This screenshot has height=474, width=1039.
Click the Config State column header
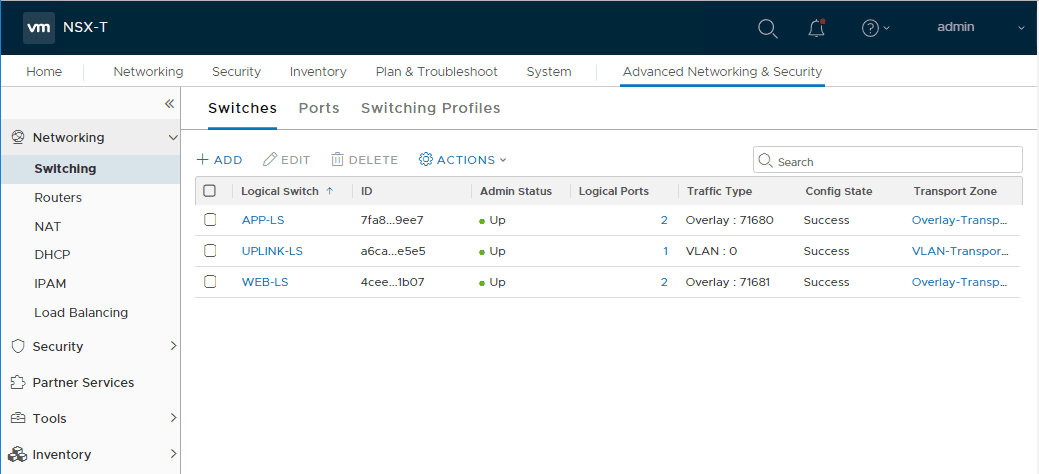[x=839, y=191]
